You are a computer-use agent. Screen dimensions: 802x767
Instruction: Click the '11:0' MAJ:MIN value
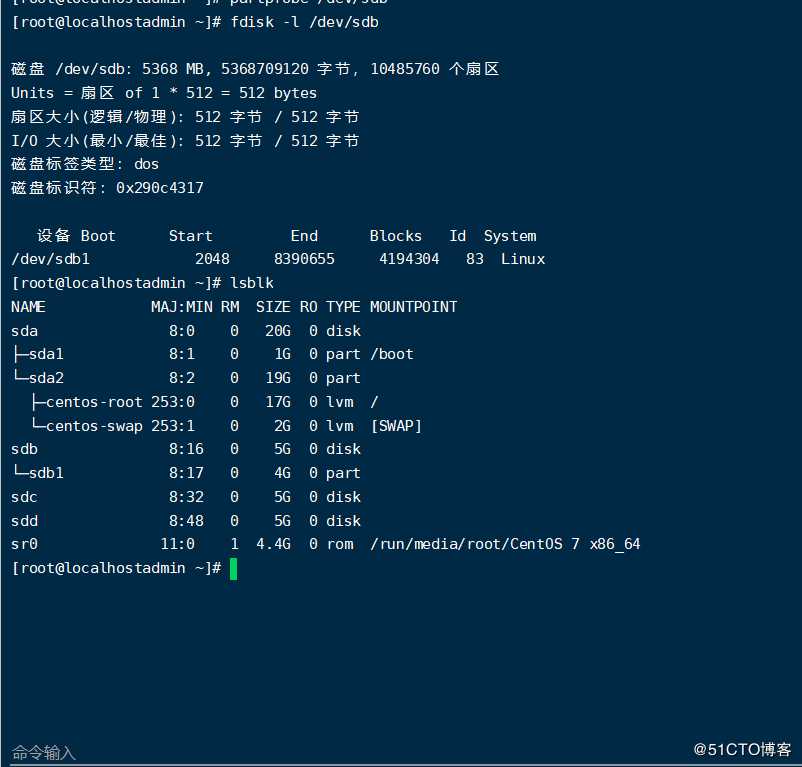tap(177, 544)
